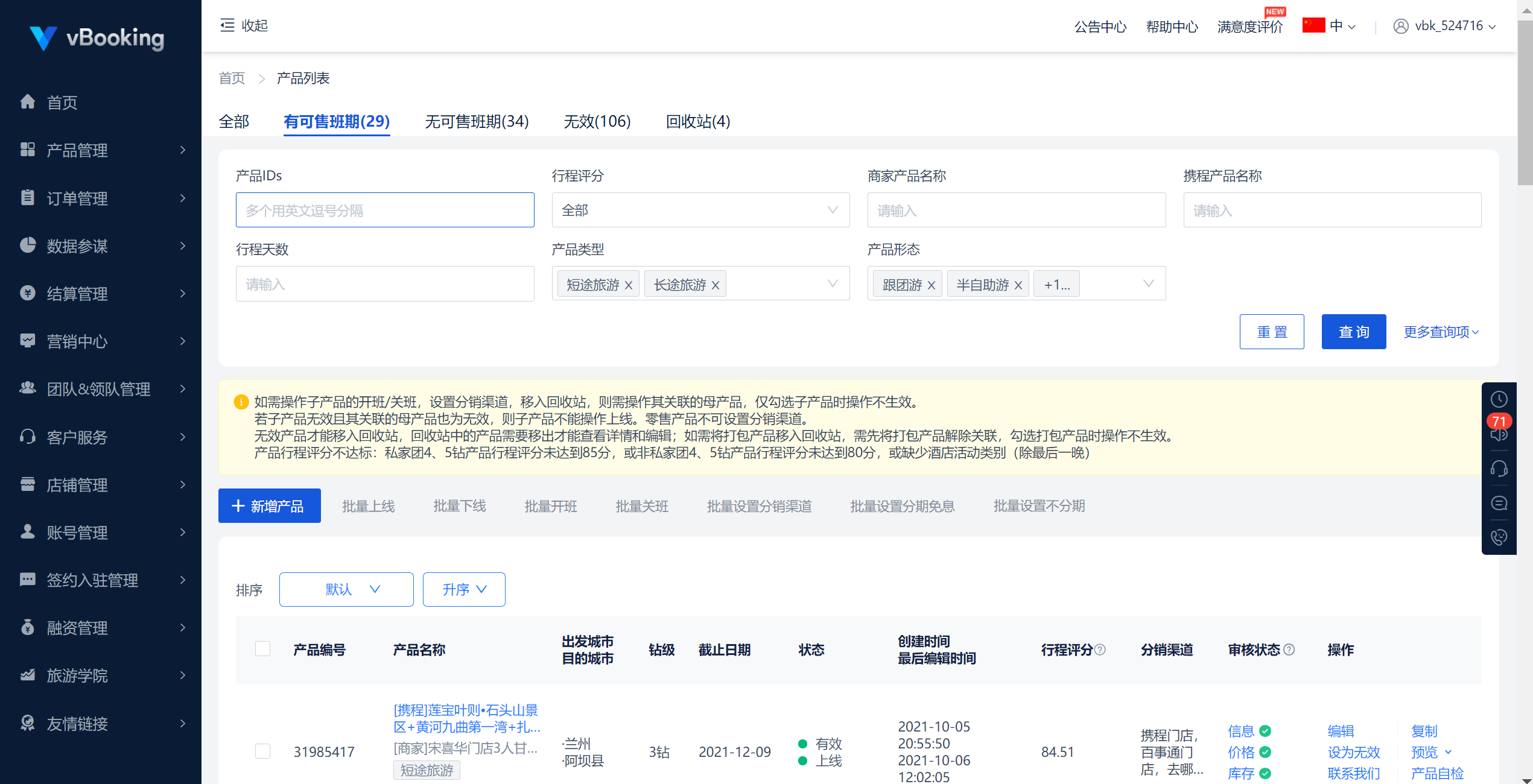Remove the 短途旅游 tag from product type

[x=629, y=285]
